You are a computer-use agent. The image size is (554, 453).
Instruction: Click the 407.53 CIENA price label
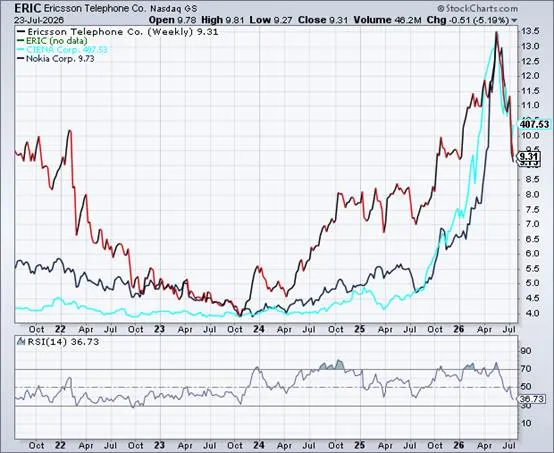point(534,124)
